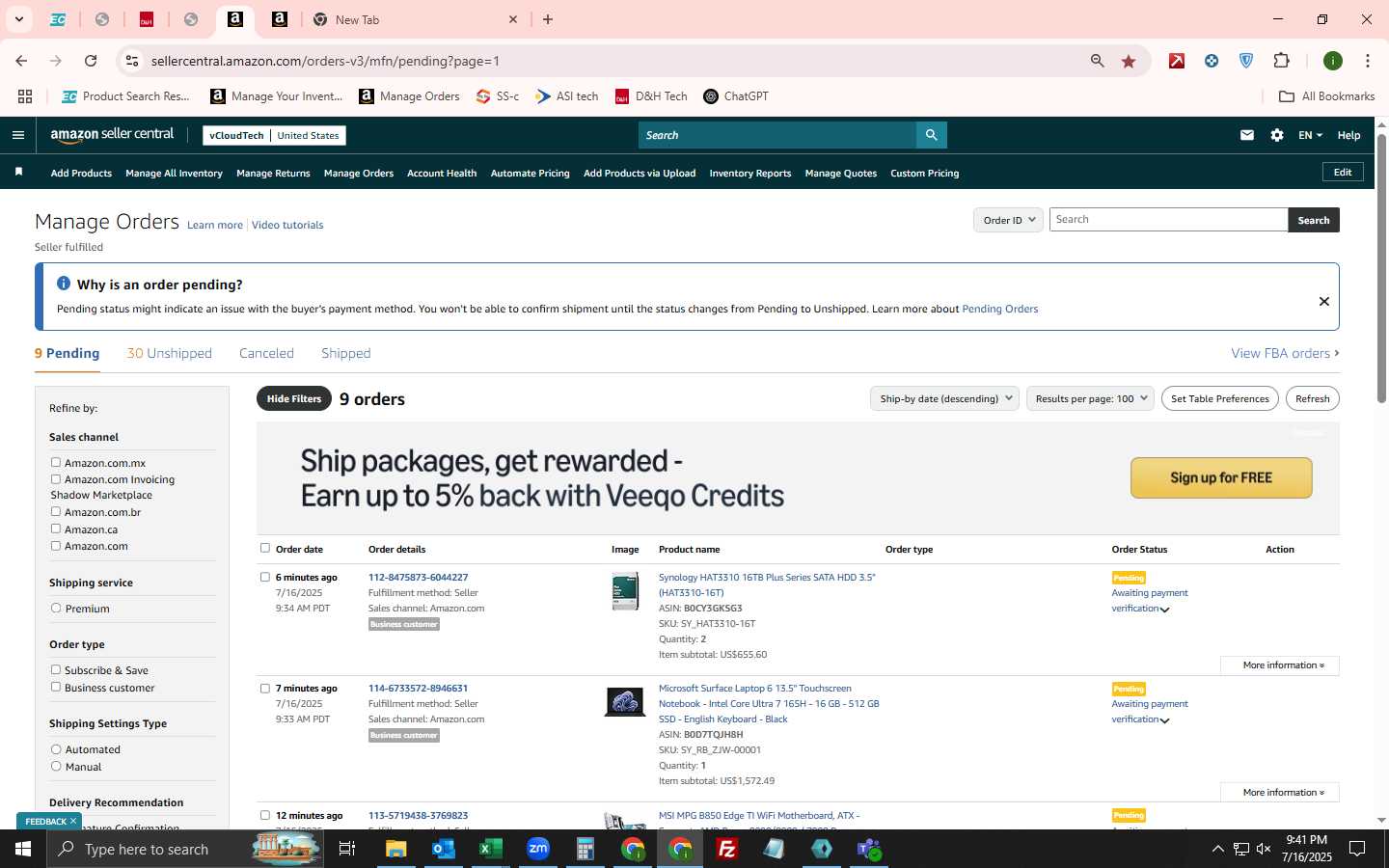Switch to the Canceled tab
Viewport: 1389px width, 868px height.
[266, 353]
